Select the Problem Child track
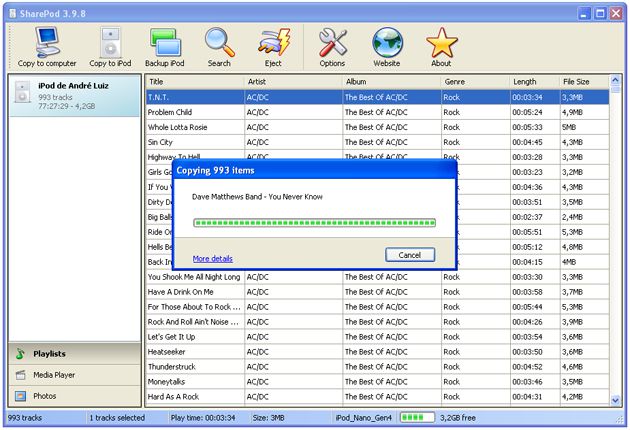The image size is (630, 430). 377,112
